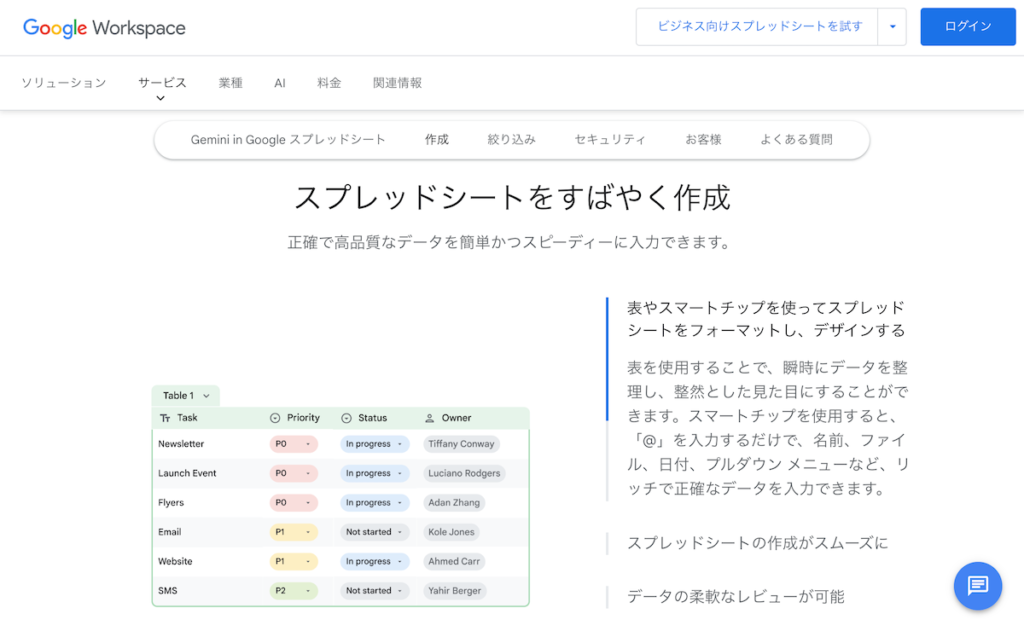Open Email row Not started dropdown
Viewport: 1024px width, 631px height.
(374, 532)
